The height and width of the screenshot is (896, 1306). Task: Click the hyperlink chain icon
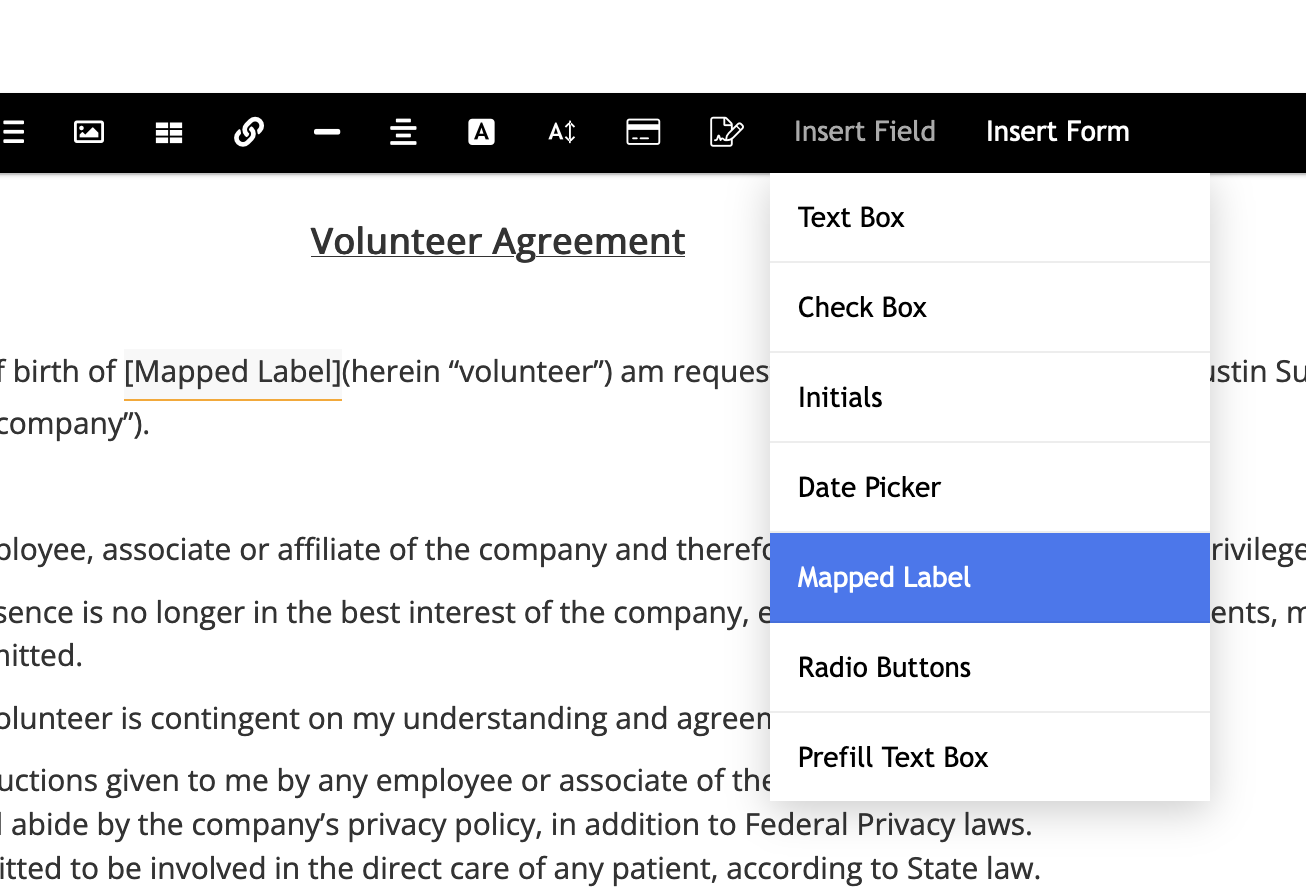(248, 132)
